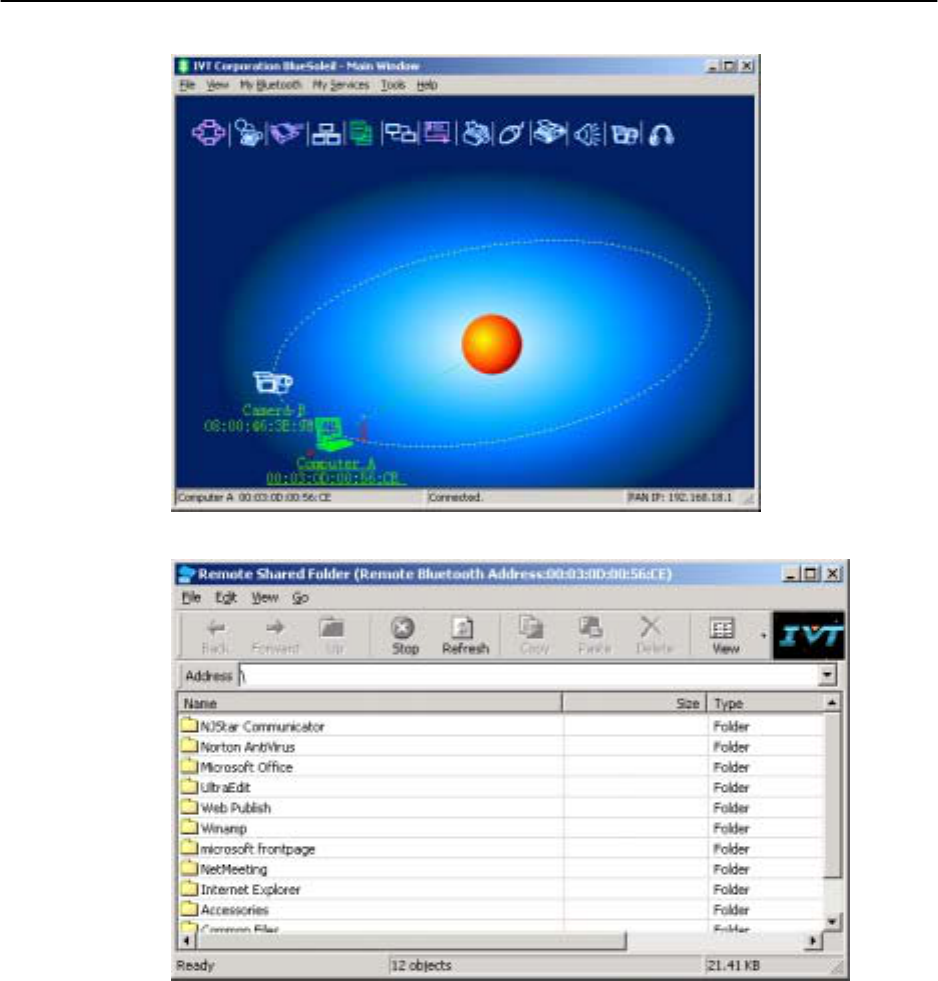Select the Headset service icon
The height and width of the screenshot is (981, 938).
click(x=661, y=135)
